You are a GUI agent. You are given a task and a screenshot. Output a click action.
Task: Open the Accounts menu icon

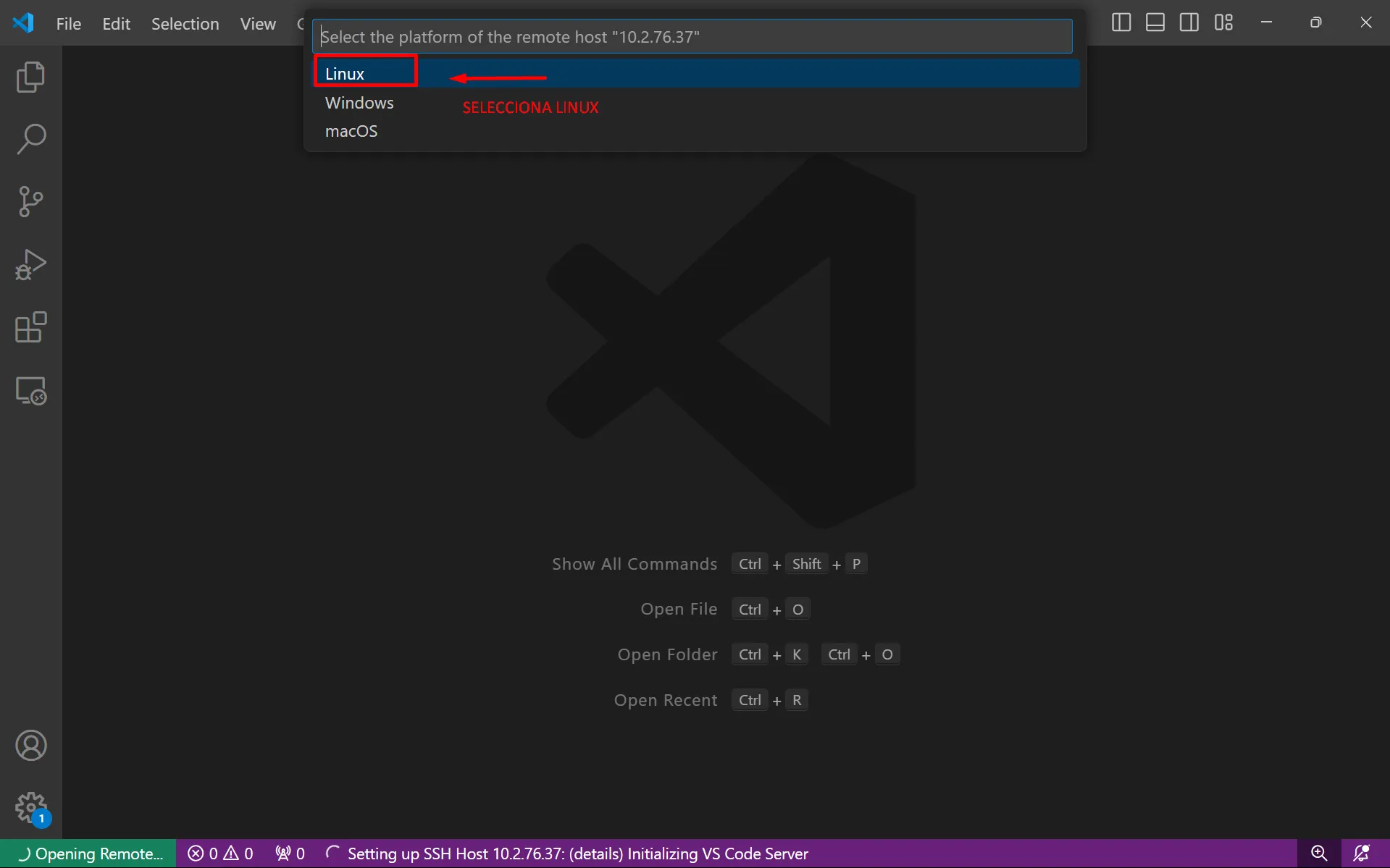30,746
